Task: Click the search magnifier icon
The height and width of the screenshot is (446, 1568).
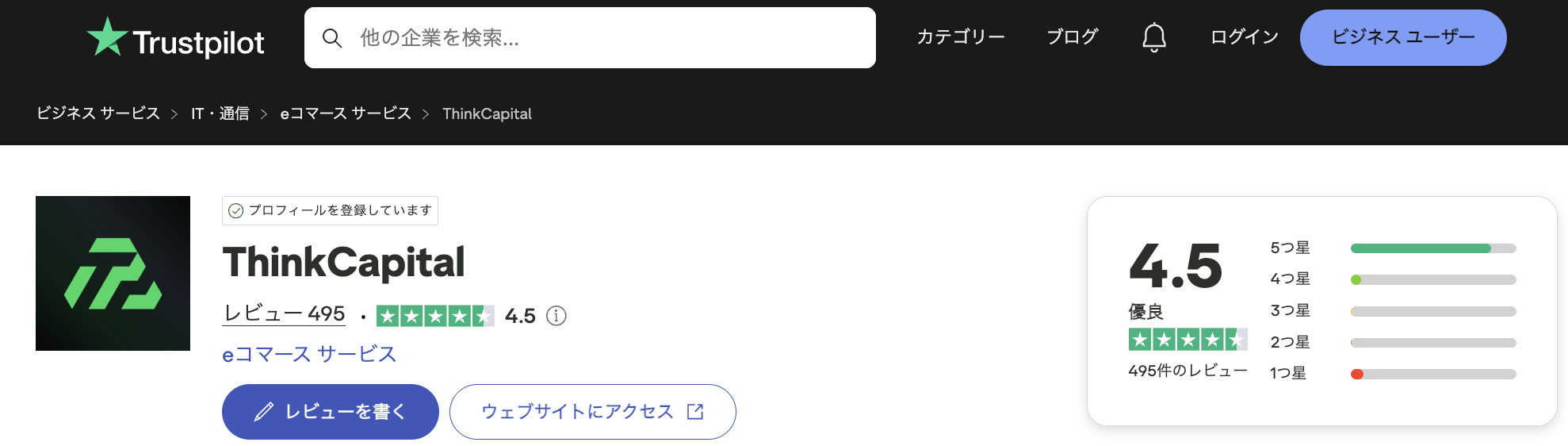Action: (x=332, y=38)
